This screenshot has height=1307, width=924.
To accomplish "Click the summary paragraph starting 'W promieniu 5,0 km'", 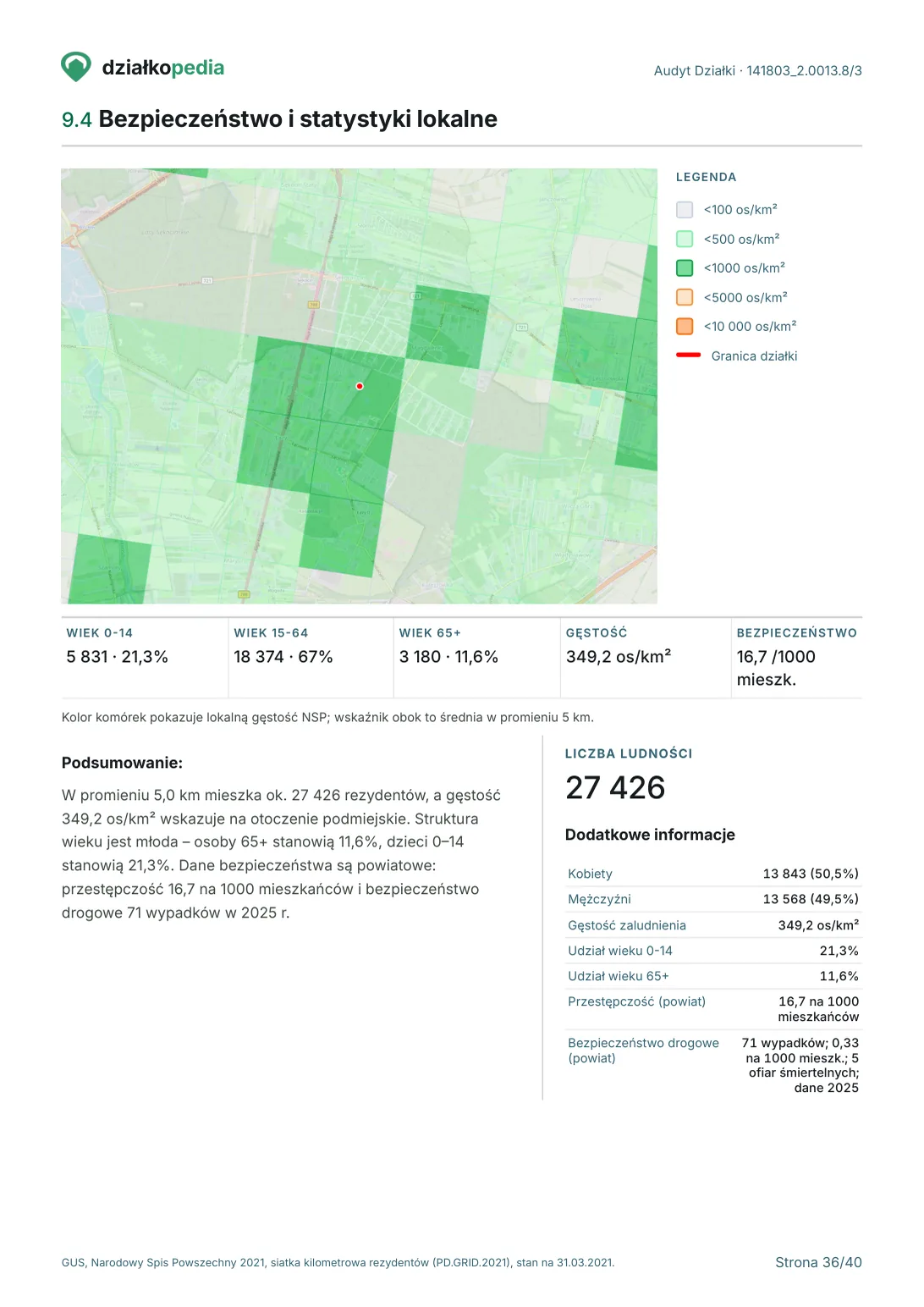I will 281,854.
